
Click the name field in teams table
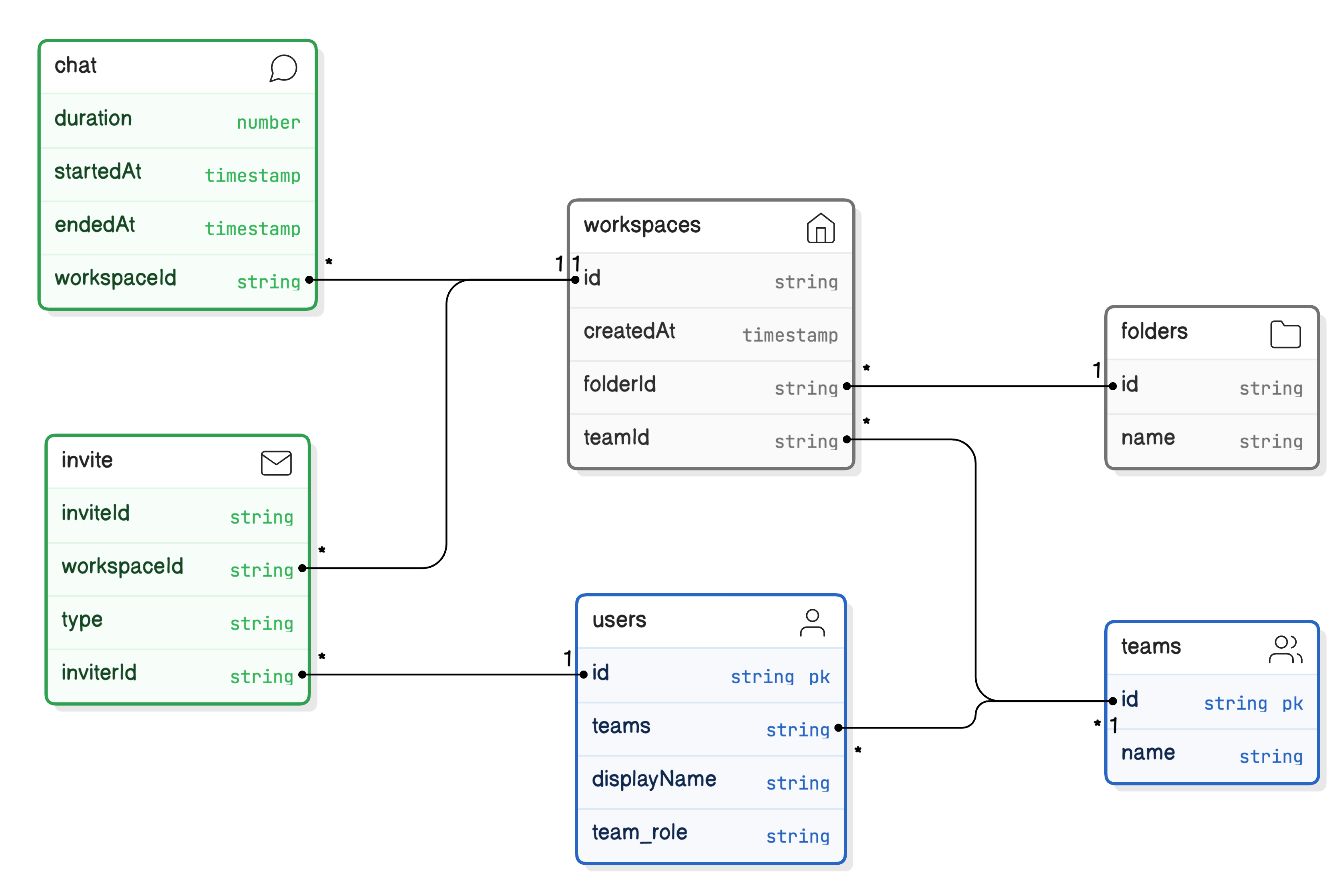point(1212,755)
